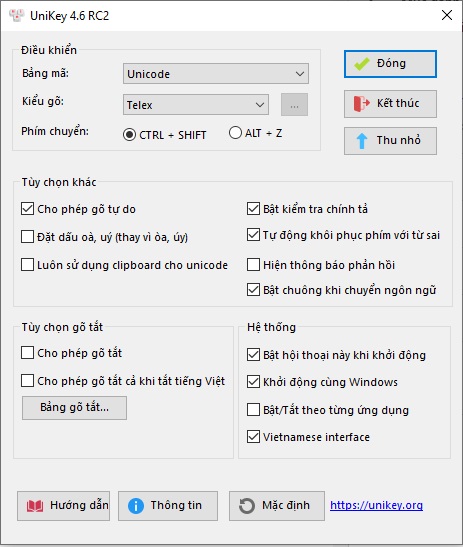
Task: Toggle Bật chuông khi chuyển ngôn ngữ
Action: coord(253,290)
